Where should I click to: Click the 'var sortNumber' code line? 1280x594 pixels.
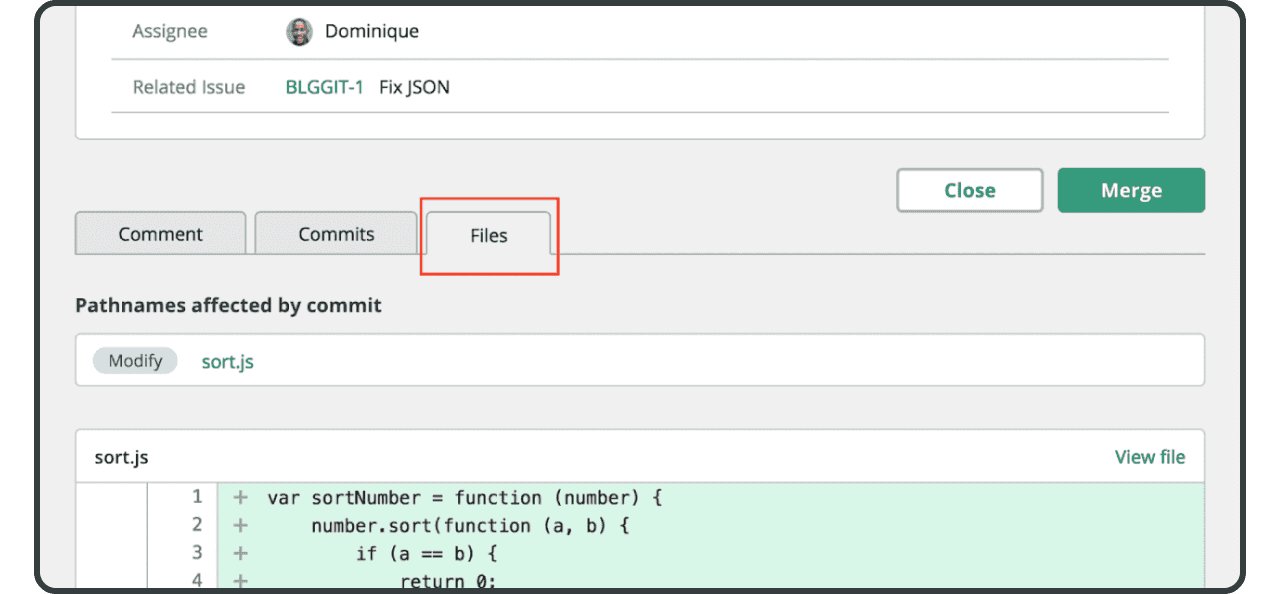[x=465, y=497]
